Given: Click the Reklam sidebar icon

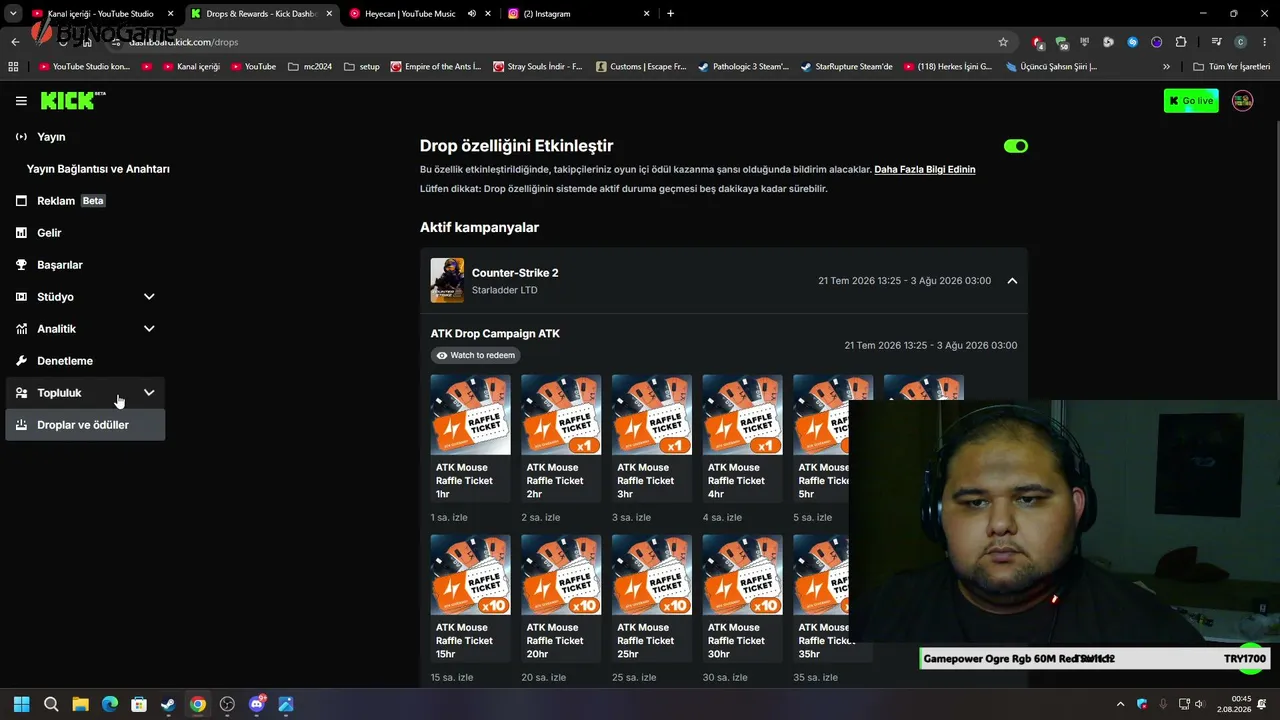Looking at the screenshot, I should 21,201.
